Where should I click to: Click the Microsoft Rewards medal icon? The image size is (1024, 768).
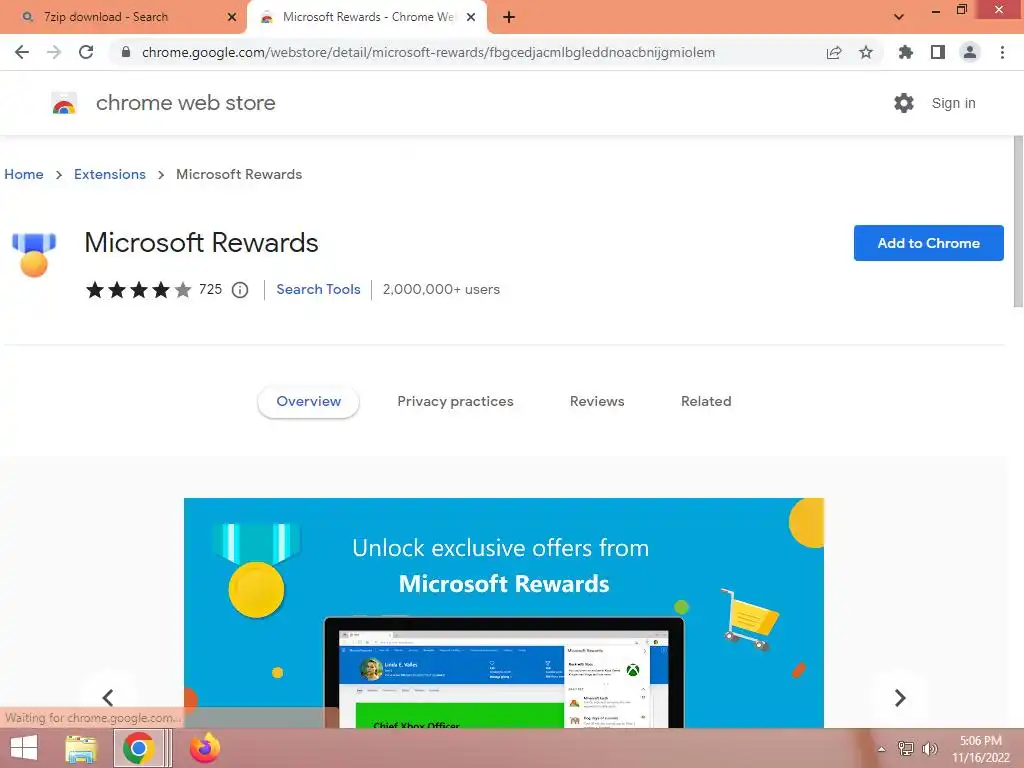pos(34,255)
